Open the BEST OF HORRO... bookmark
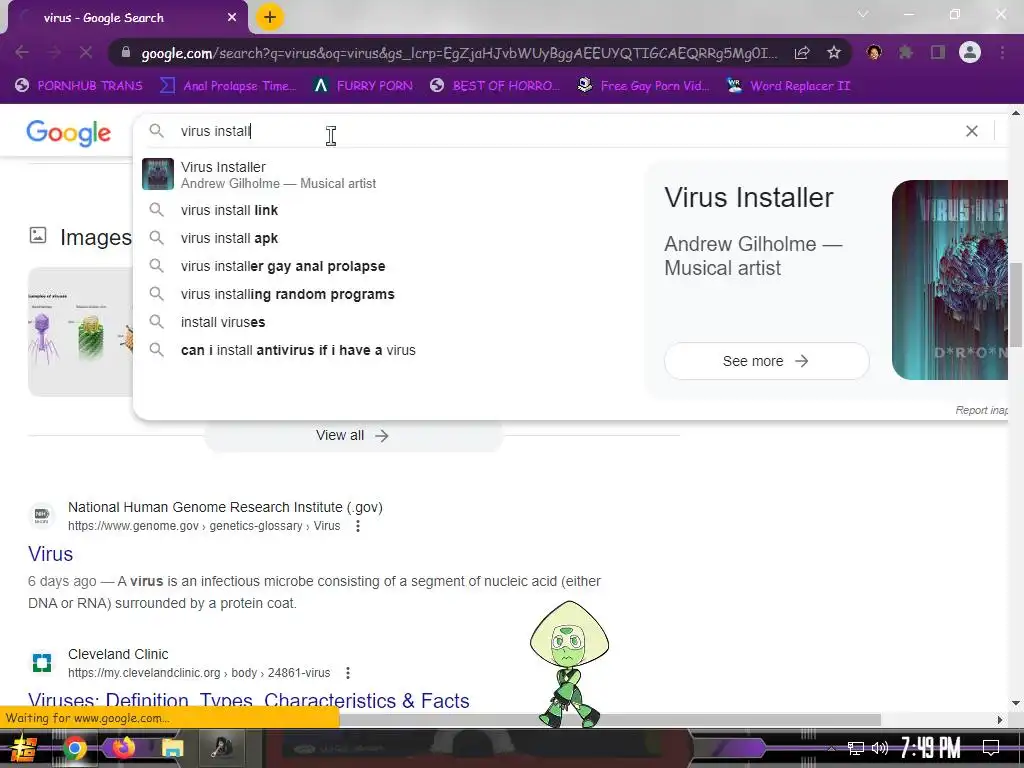The height and width of the screenshot is (768, 1024). click(x=494, y=86)
